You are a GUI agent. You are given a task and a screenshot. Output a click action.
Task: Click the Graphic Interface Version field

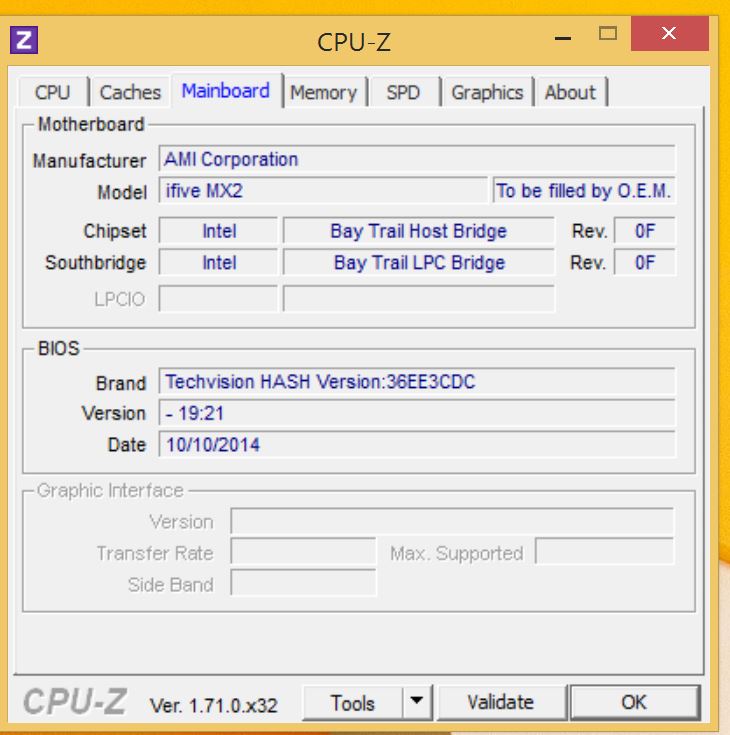tap(452, 521)
